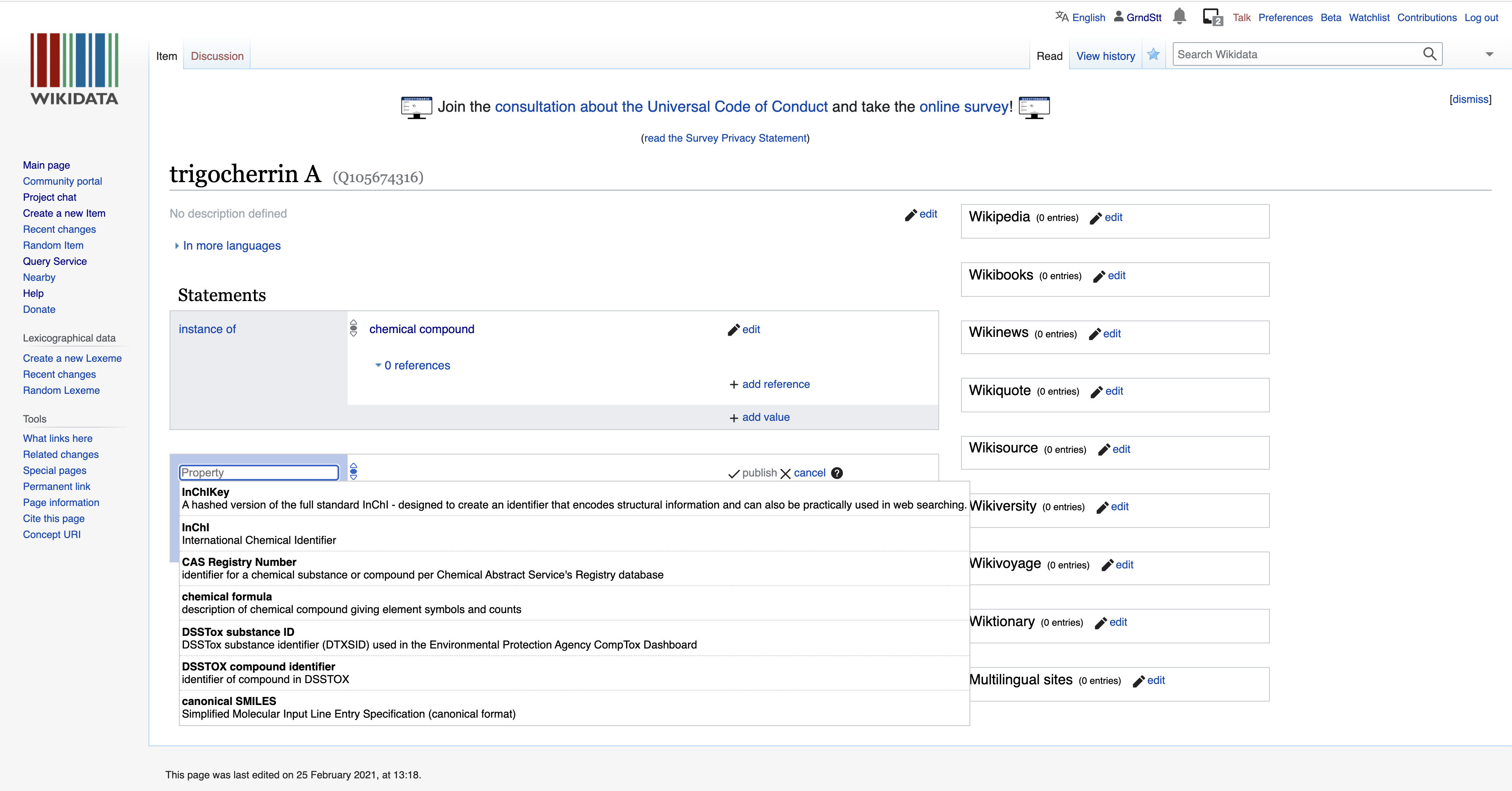Viewport: 1512px width, 791px height.
Task: Collapse the 0 references section
Action: (x=413, y=366)
